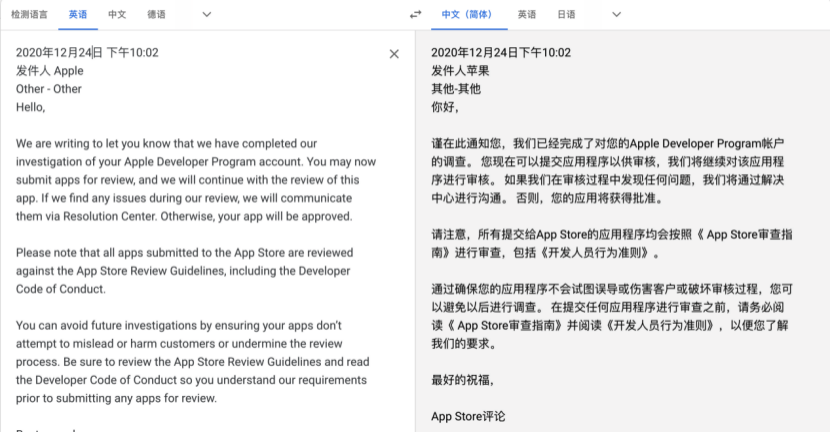830x432 pixels.
Task: Select 检测语言 detect language tab
Action: click(29, 15)
